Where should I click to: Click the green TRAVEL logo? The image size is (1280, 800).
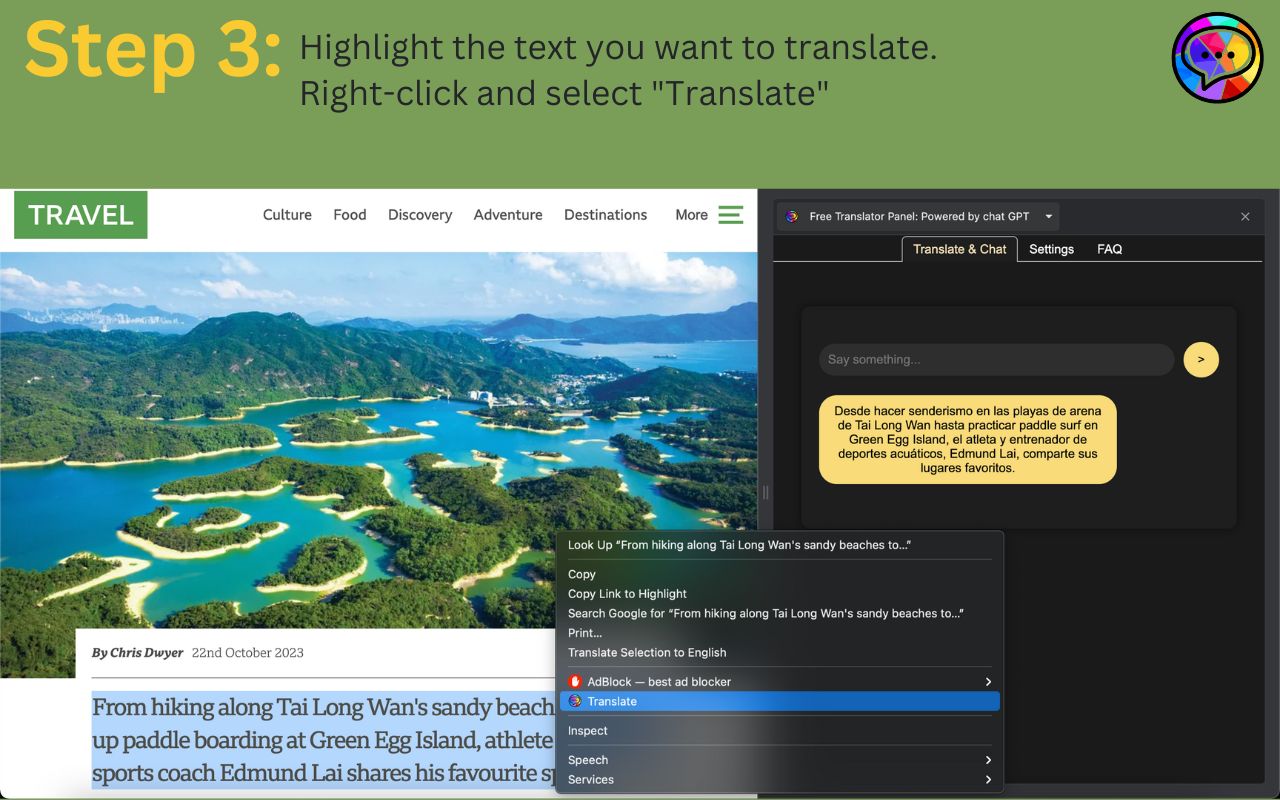(x=80, y=214)
